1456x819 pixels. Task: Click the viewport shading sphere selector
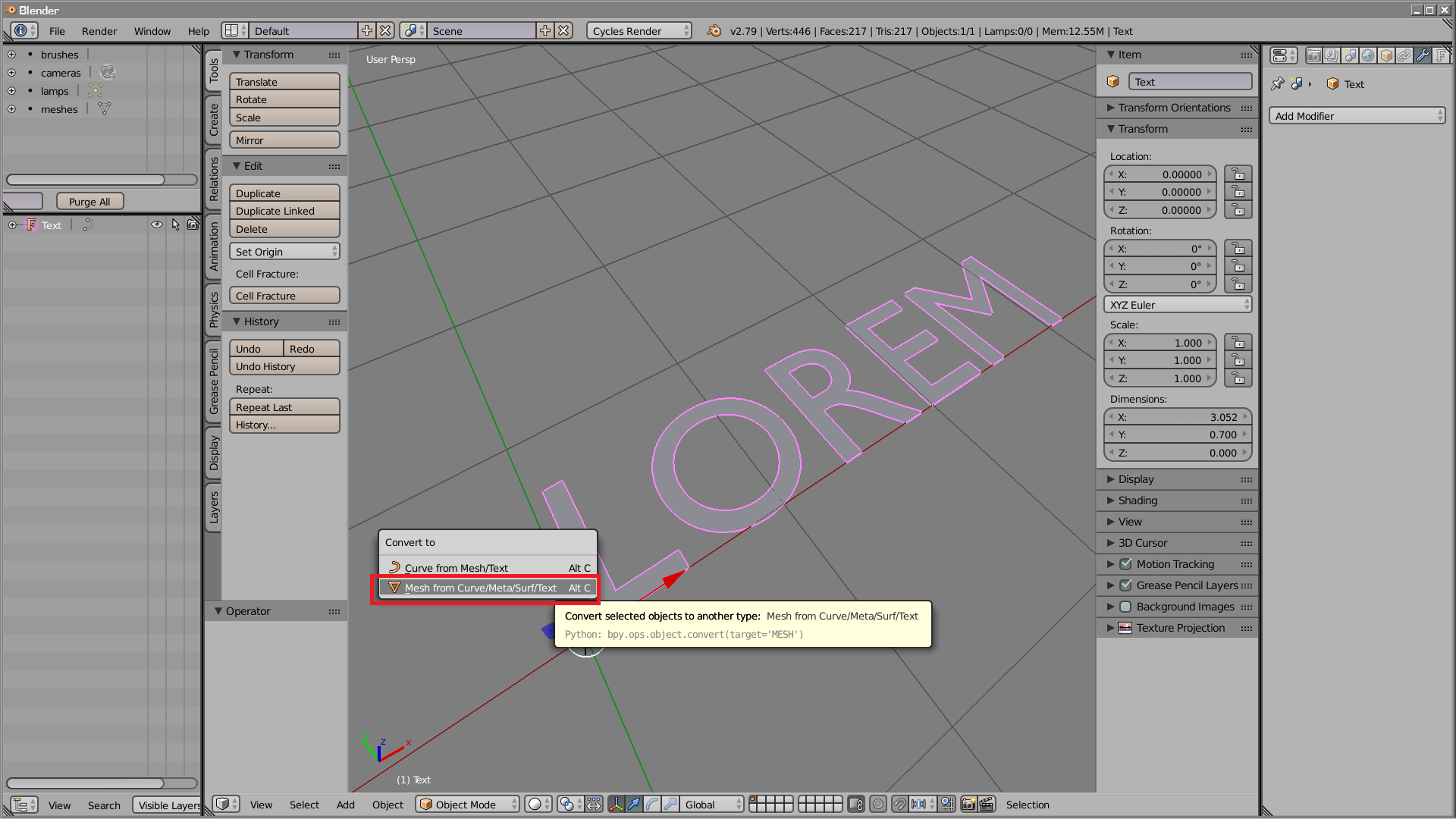tap(538, 805)
